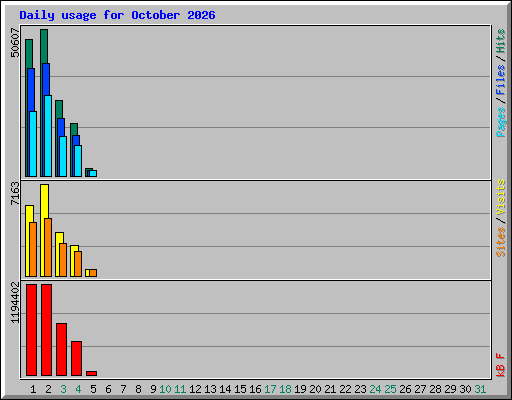Click green day 24 on the date axis
Image resolution: width=512 pixels, height=400 pixels.
tap(375, 389)
